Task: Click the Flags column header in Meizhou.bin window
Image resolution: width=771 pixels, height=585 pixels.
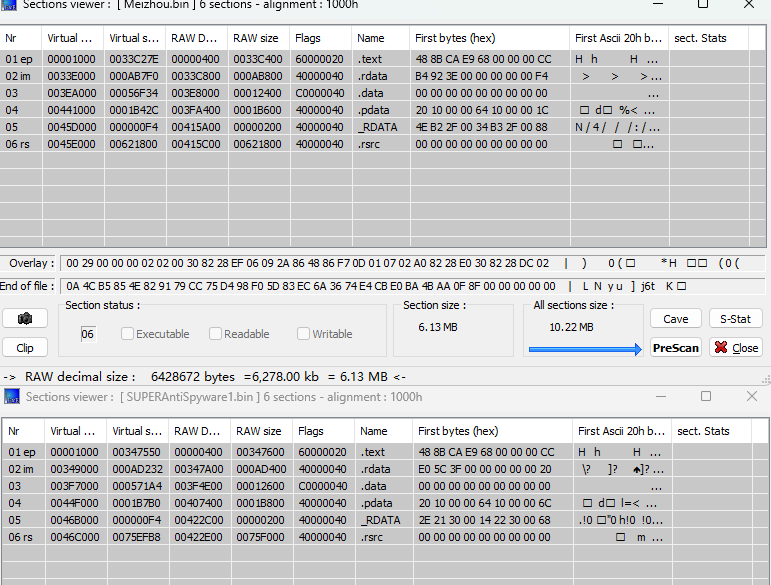Action: coord(321,38)
